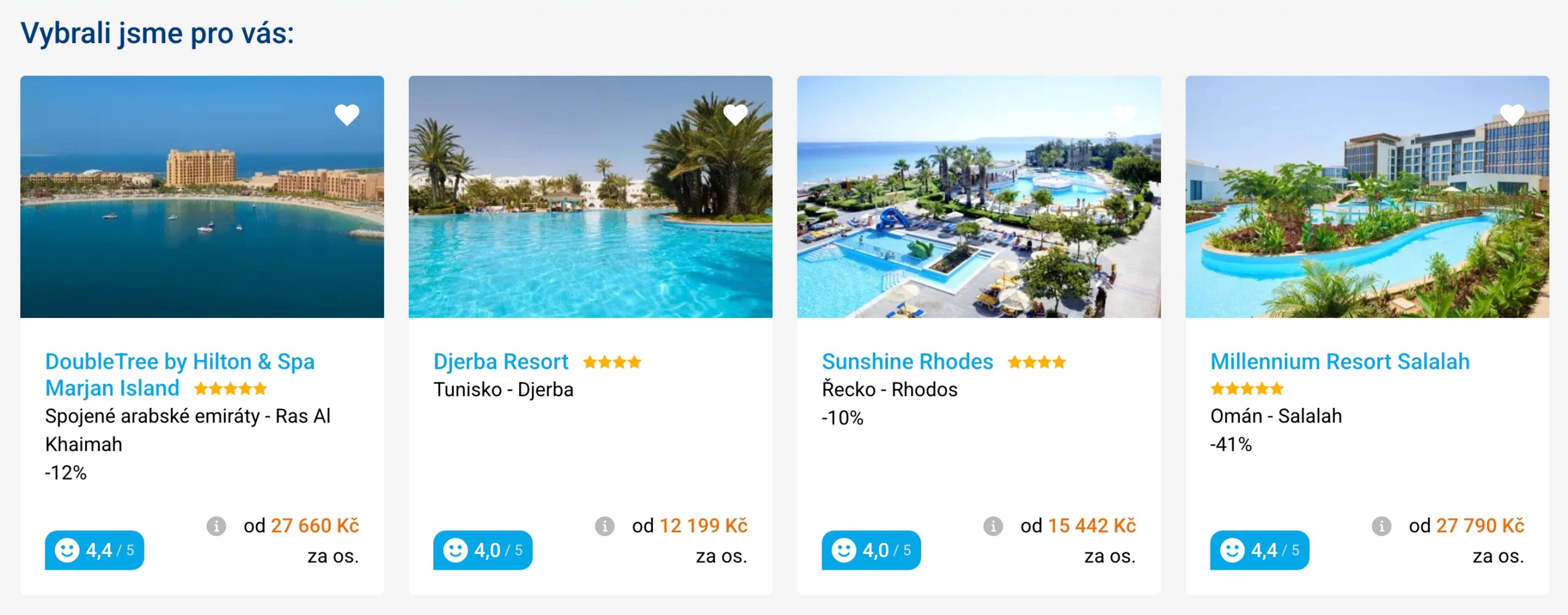
Task: Open the Djerba Resort hotel link
Action: [500, 361]
